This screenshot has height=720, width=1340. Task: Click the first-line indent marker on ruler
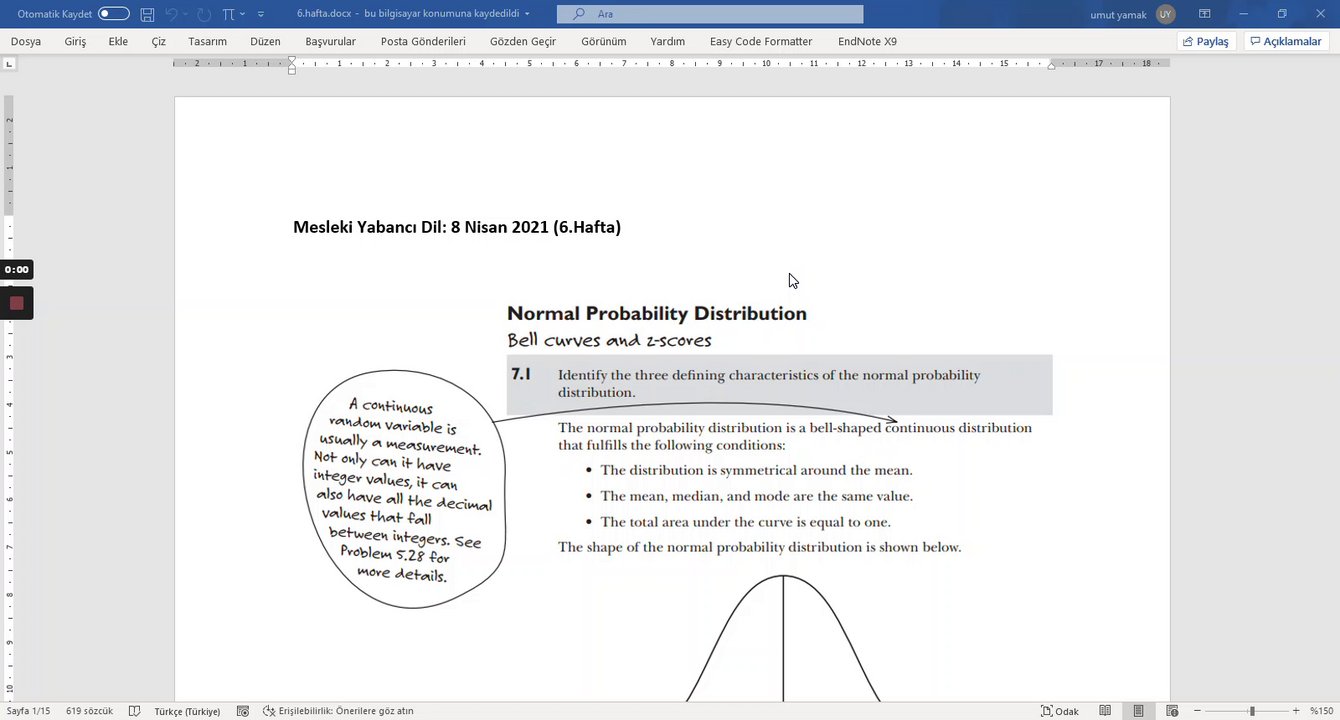(291, 60)
